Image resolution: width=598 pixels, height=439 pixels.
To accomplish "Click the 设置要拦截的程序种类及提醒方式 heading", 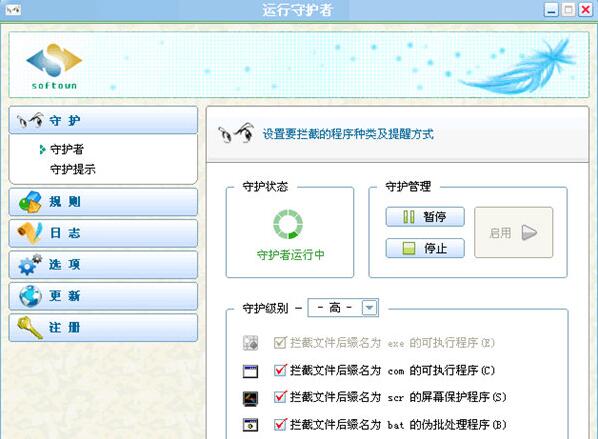I will [x=348, y=134].
